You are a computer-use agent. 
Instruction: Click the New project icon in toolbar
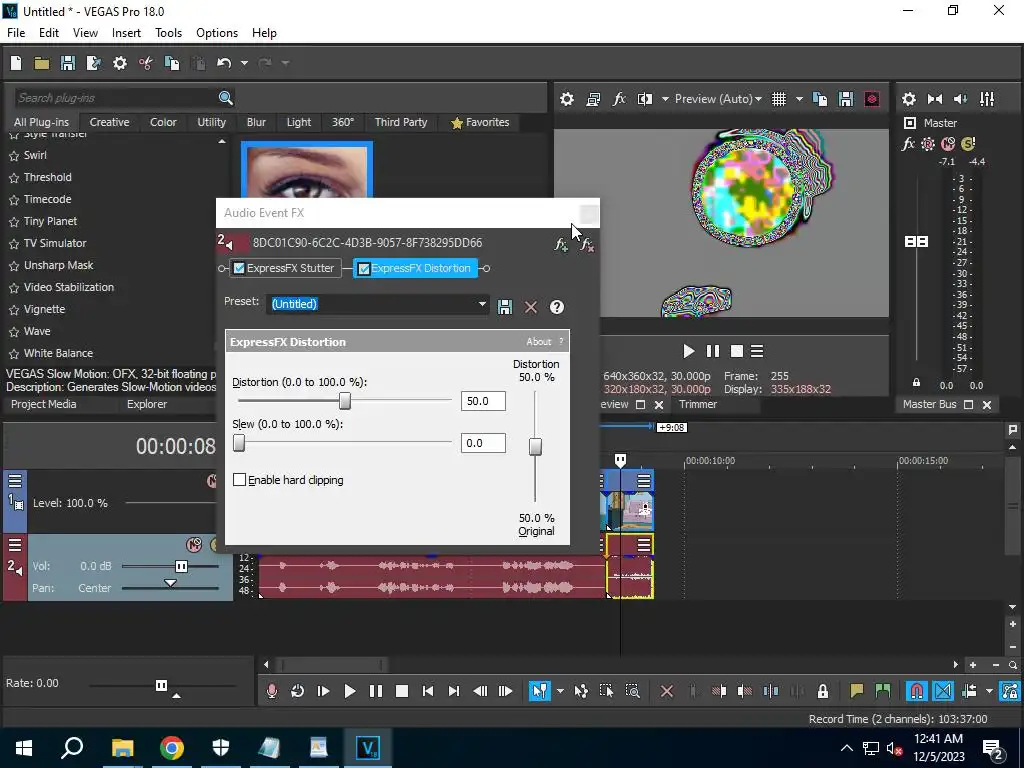16,63
